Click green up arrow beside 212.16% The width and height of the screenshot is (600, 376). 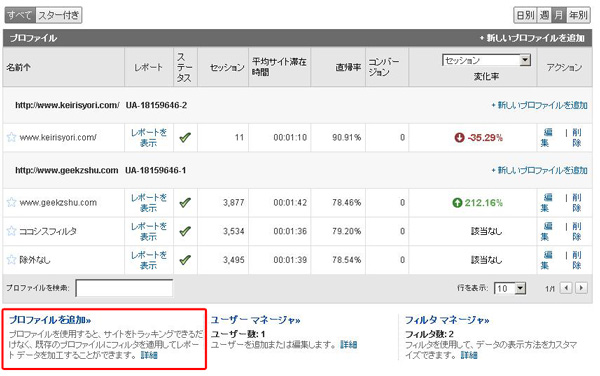coord(457,202)
